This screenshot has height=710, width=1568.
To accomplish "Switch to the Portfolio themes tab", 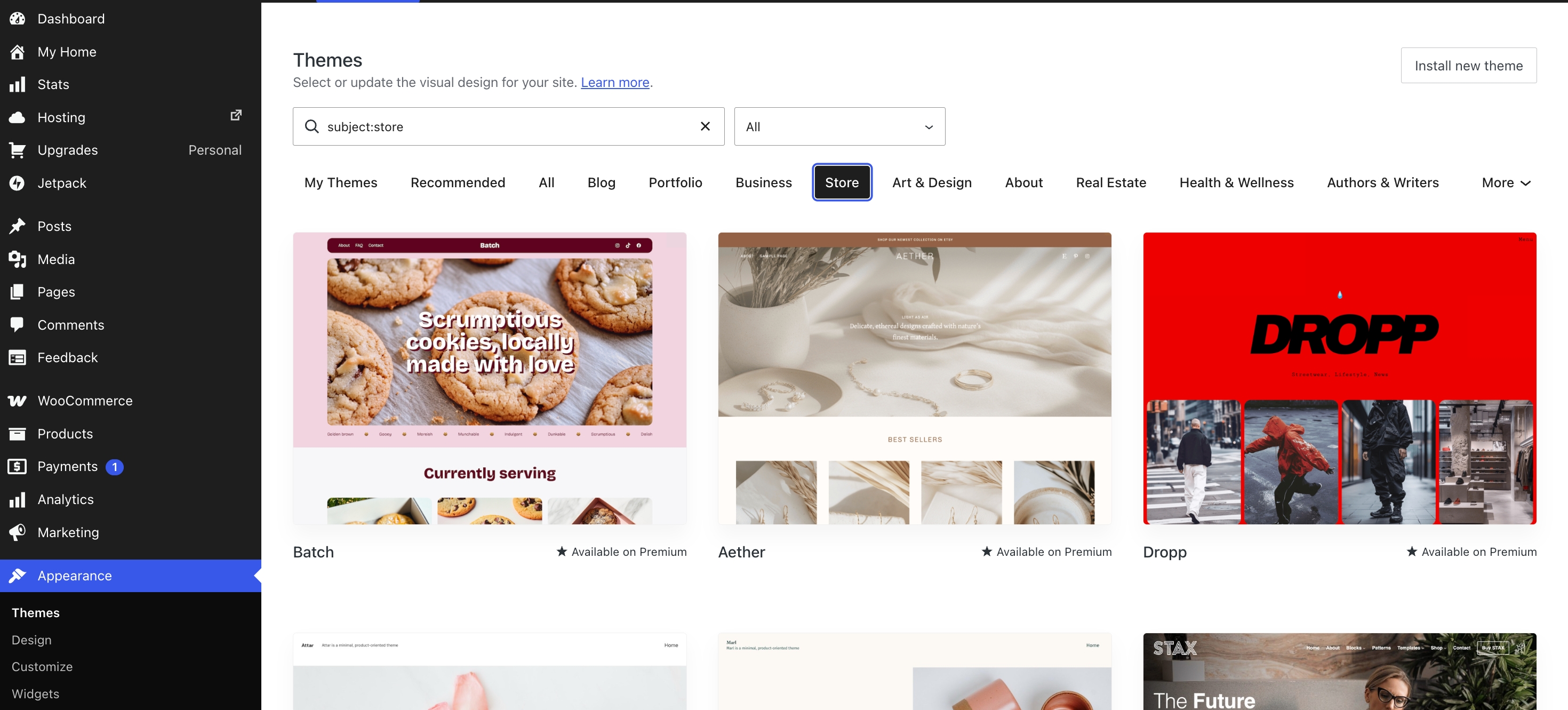I will [675, 182].
